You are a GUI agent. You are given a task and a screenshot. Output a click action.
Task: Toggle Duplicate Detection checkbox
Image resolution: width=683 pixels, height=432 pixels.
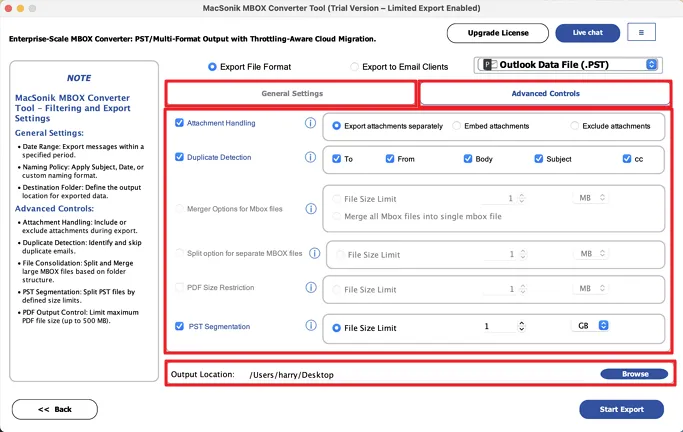pyautogui.click(x=179, y=157)
